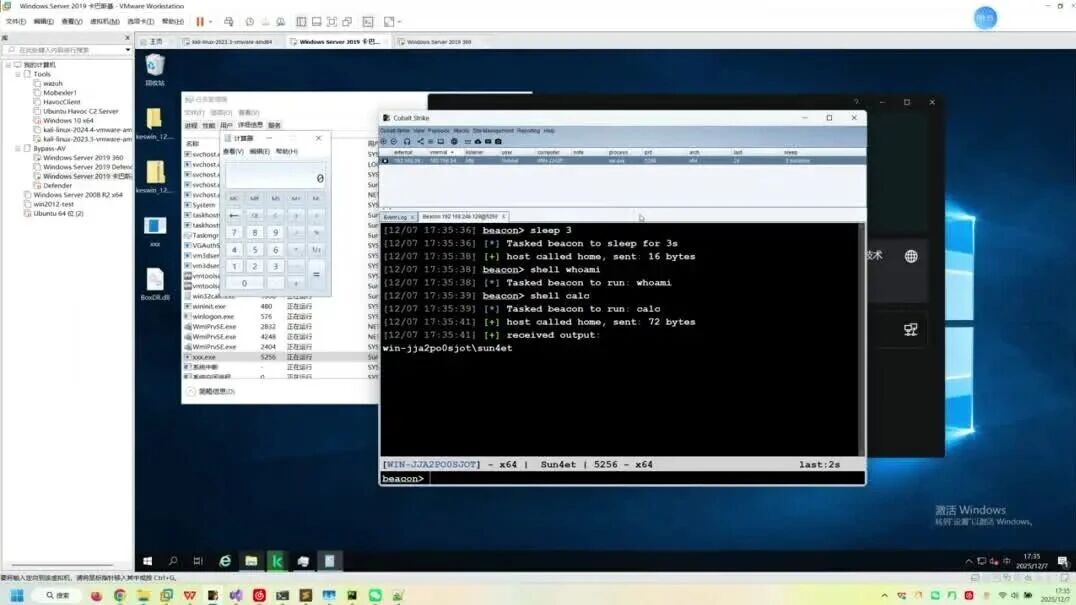Open Calculator 查看(V) menu
Screen dimensions: 1076x605
pyautogui.click(x=233, y=152)
